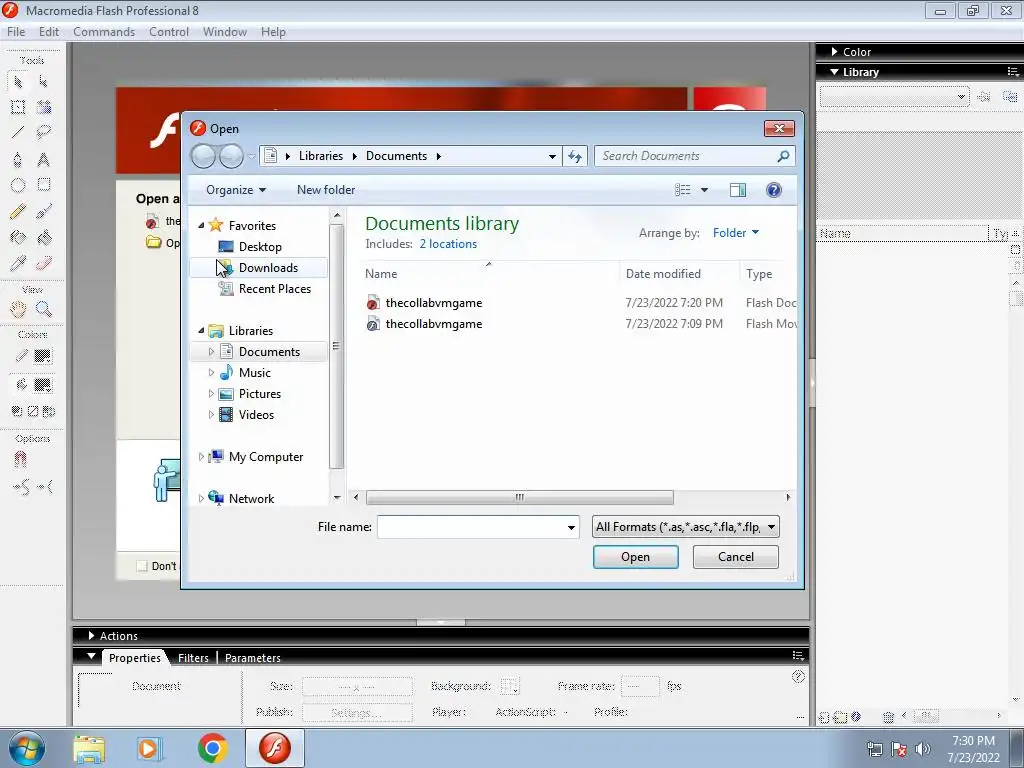The image size is (1024, 768).
Task: Select the Brush tool
Action: pos(43,211)
